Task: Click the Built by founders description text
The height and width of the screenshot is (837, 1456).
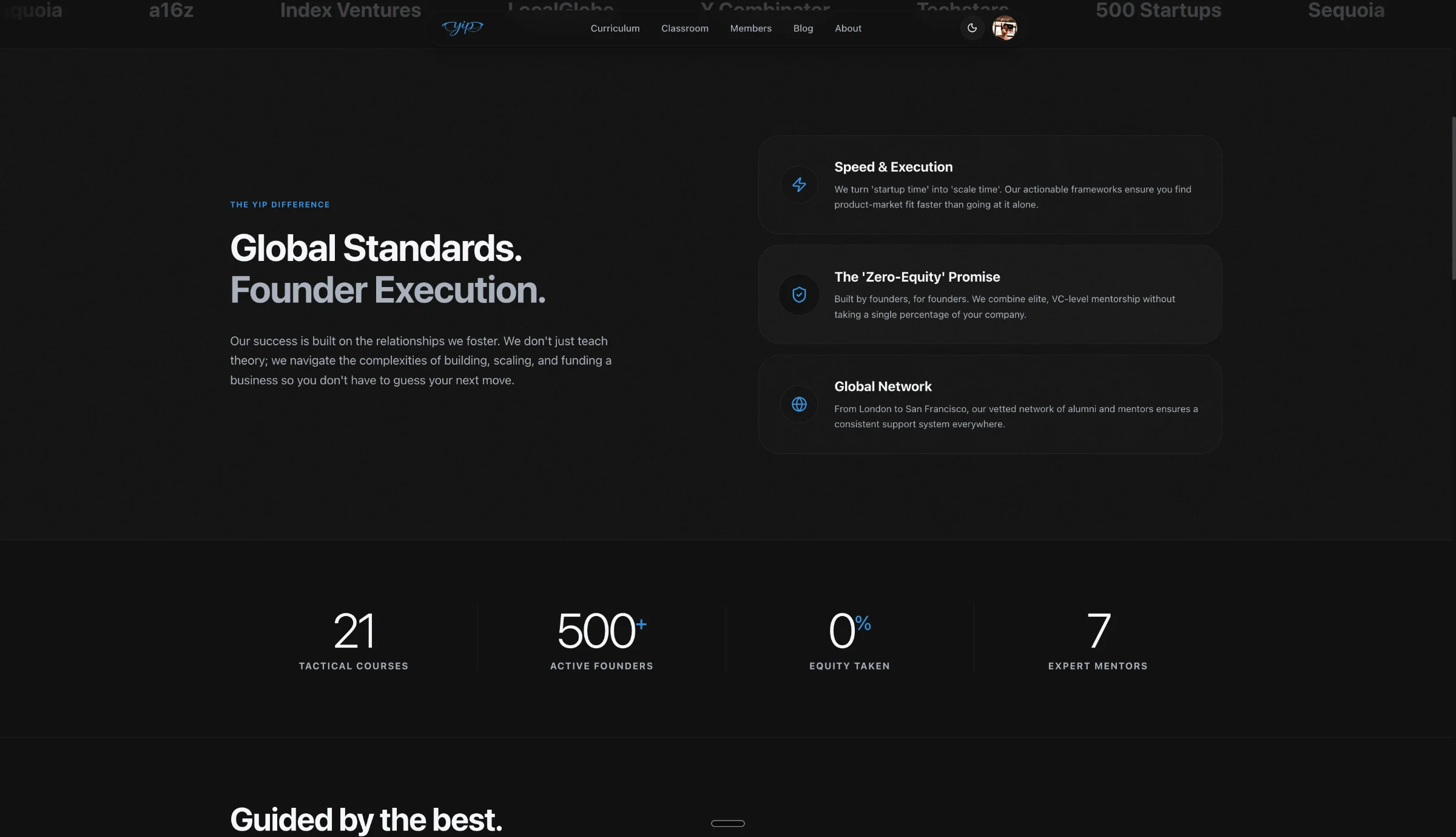Action: pyautogui.click(x=1005, y=307)
